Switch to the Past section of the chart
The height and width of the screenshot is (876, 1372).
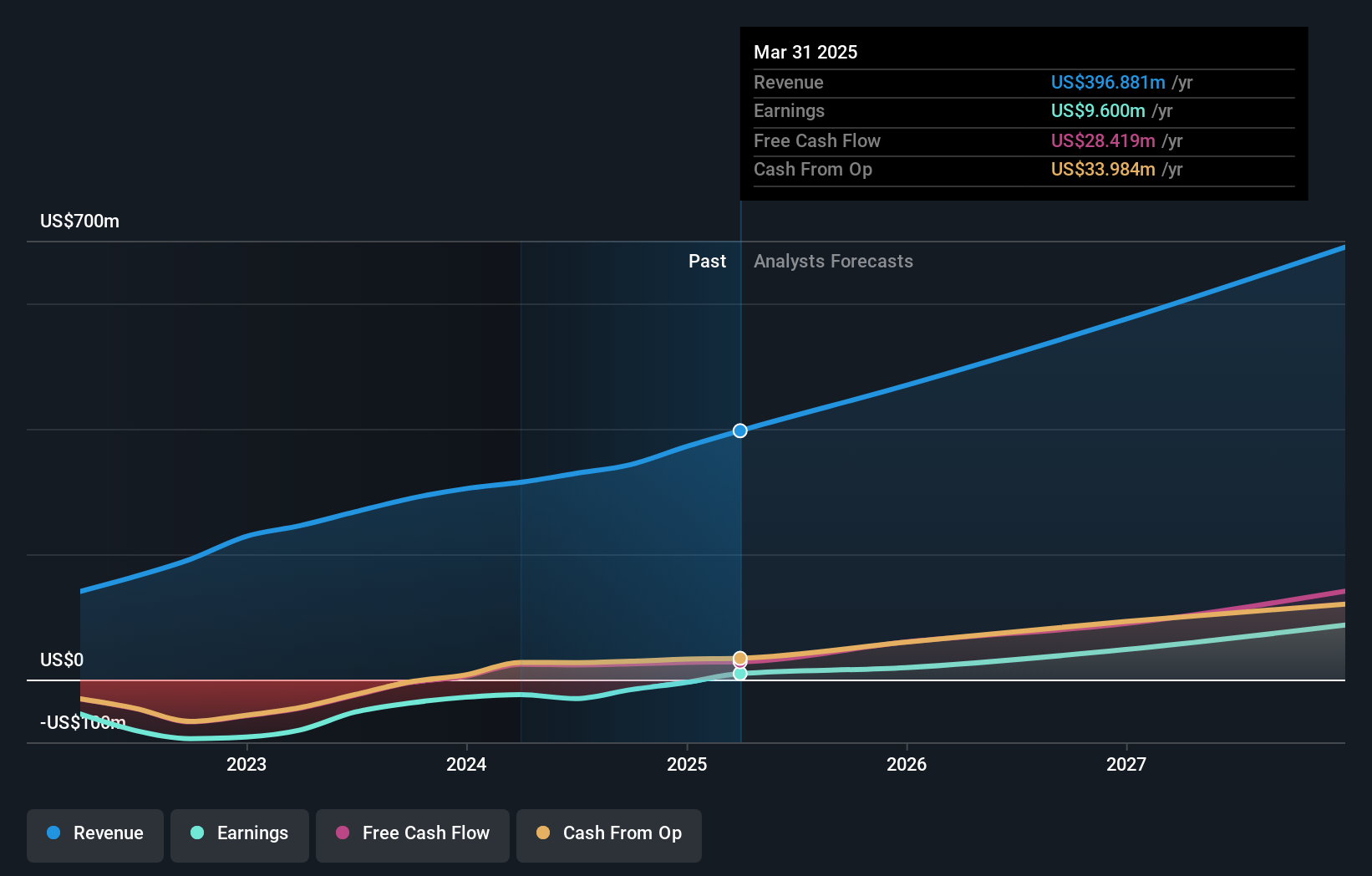coord(708,261)
